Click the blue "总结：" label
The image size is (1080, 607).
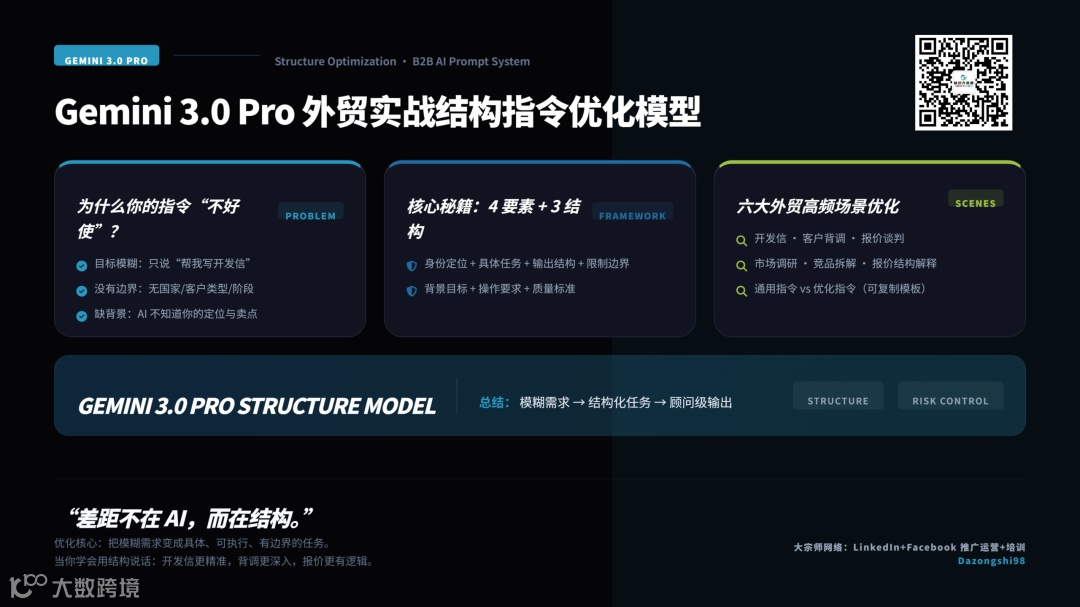[495, 402]
